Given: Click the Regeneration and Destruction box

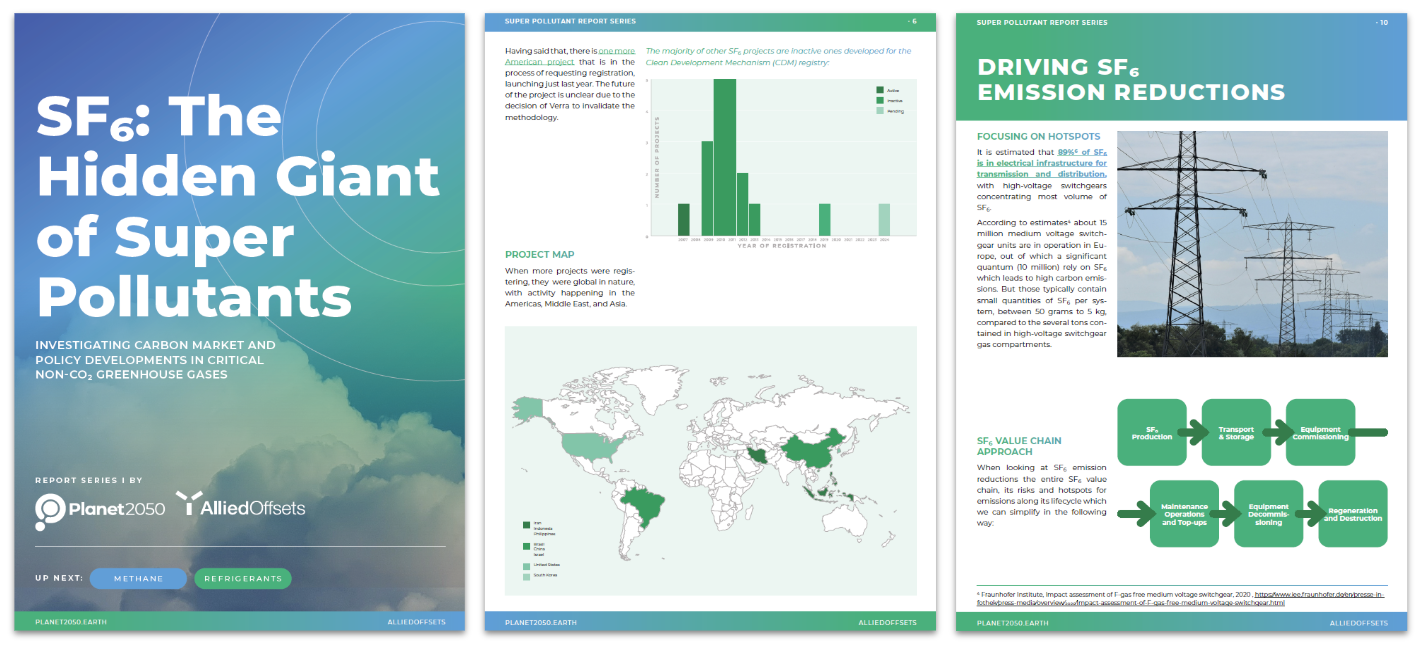Looking at the screenshot, I should [1352, 514].
